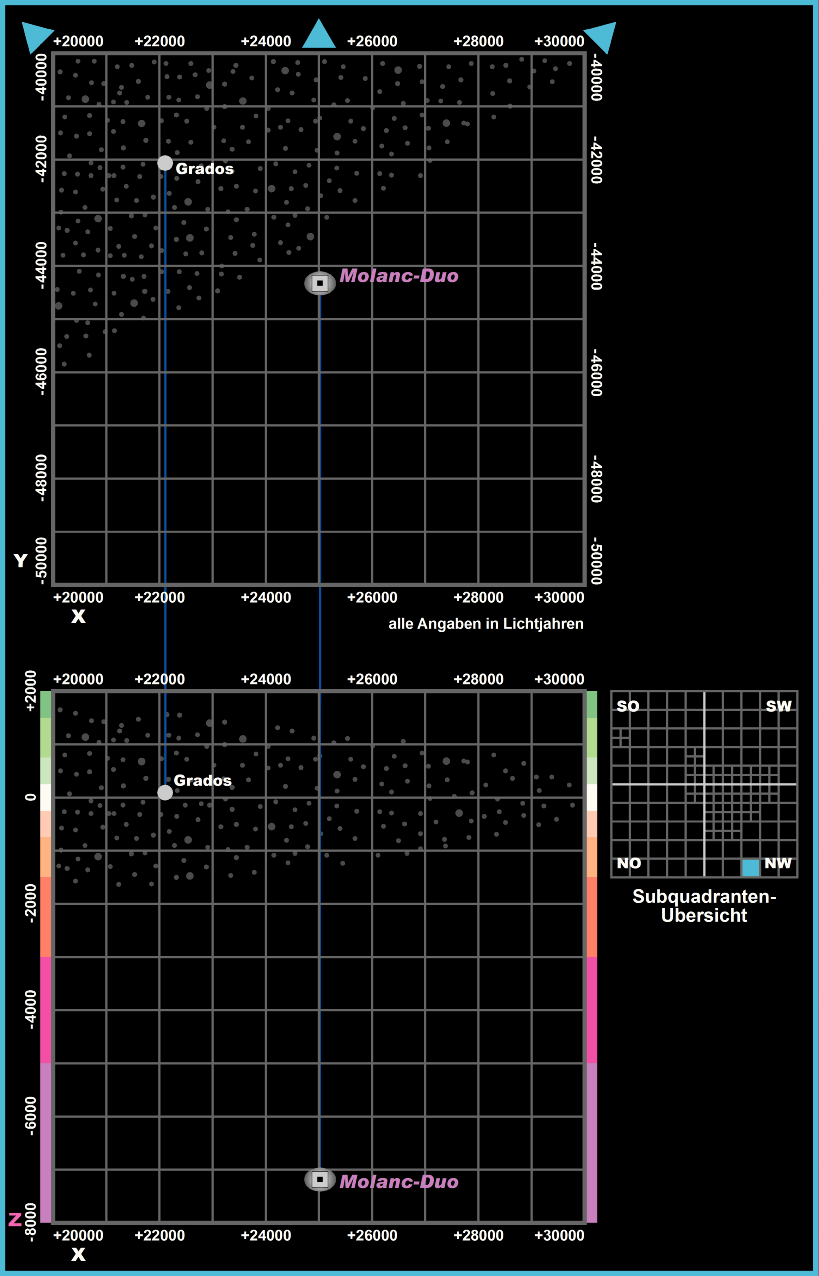Click the top-left cyan navigation arrow
The image size is (819, 1276).
[x=38, y=36]
